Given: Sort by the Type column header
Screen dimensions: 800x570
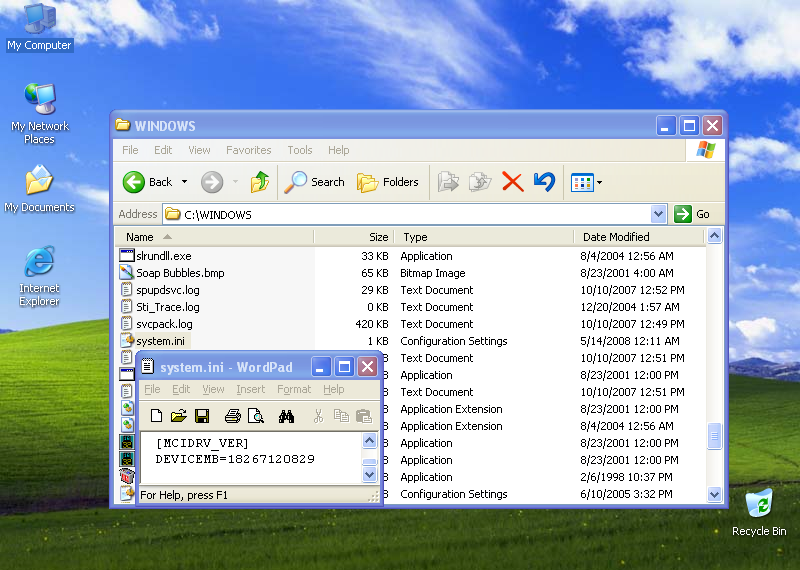Looking at the screenshot, I should (484, 237).
